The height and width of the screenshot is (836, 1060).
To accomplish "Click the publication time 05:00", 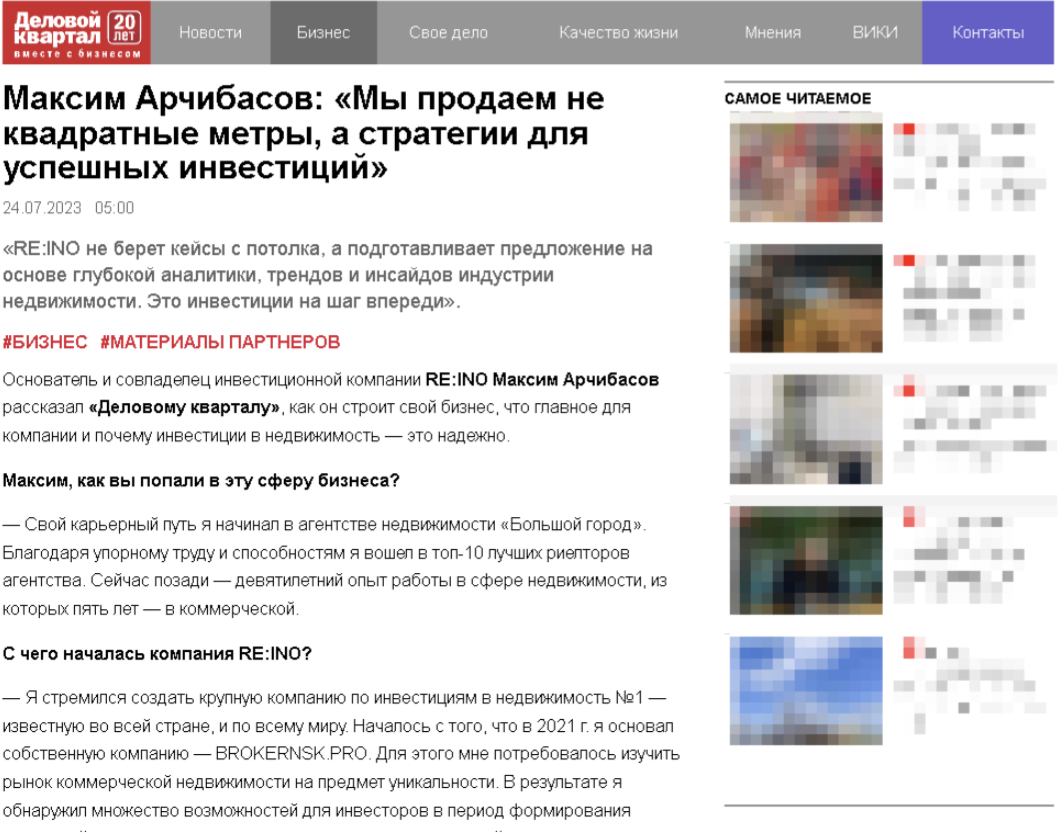I will tap(114, 208).
